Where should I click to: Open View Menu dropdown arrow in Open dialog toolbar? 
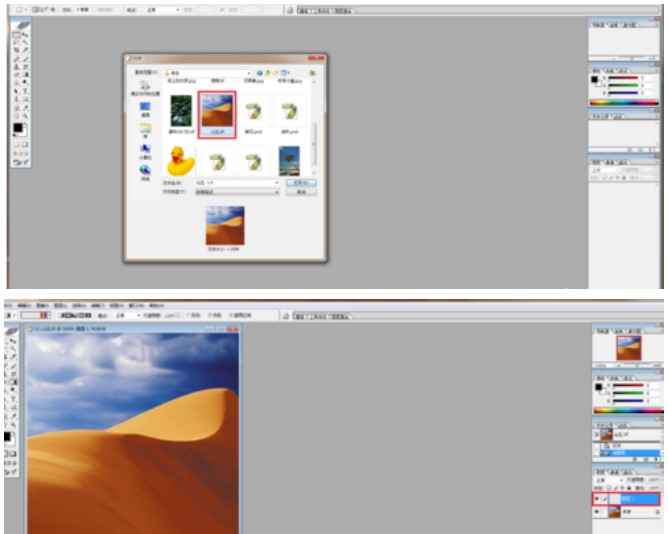coord(289,73)
